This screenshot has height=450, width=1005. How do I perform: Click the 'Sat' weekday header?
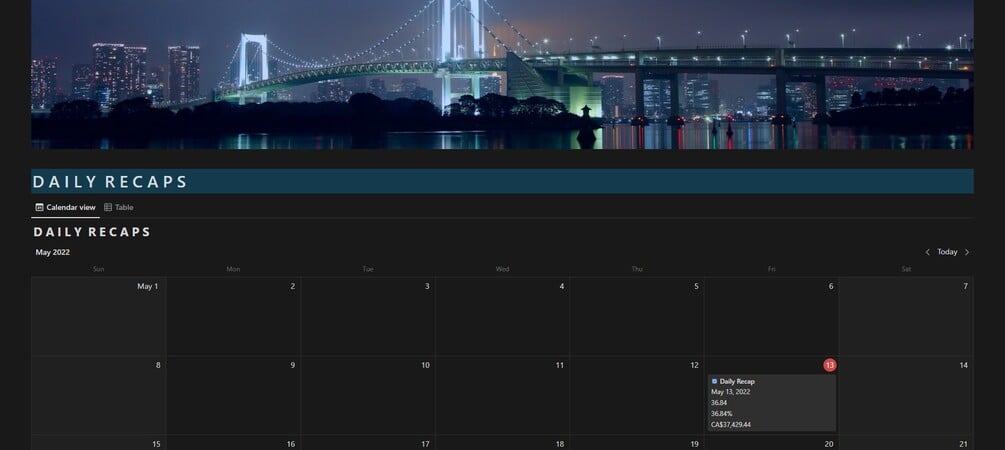click(x=906, y=269)
